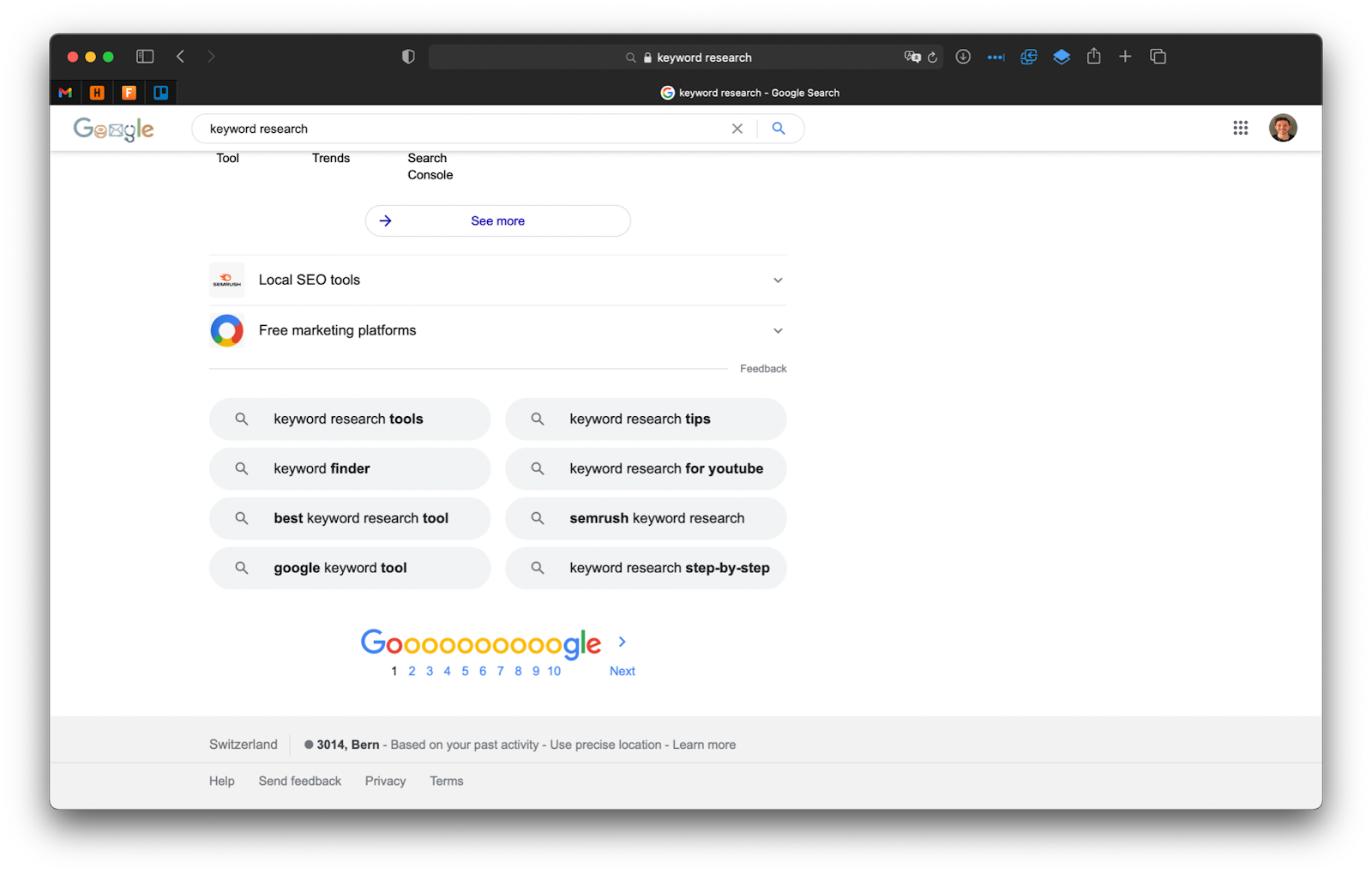Open the privacy report shield icon
Image resolution: width=1372 pixels, height=875 pixels.
pyautogui.click(x=408, y=57)
